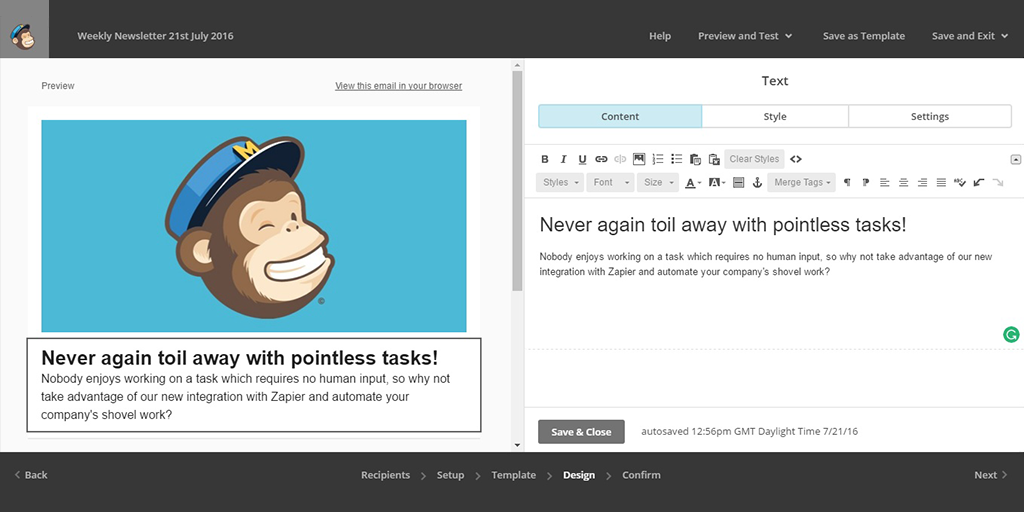Insert a bulleted list
Screen dimensions: 1024x512
pyautogui.click(x=677, y=159)
